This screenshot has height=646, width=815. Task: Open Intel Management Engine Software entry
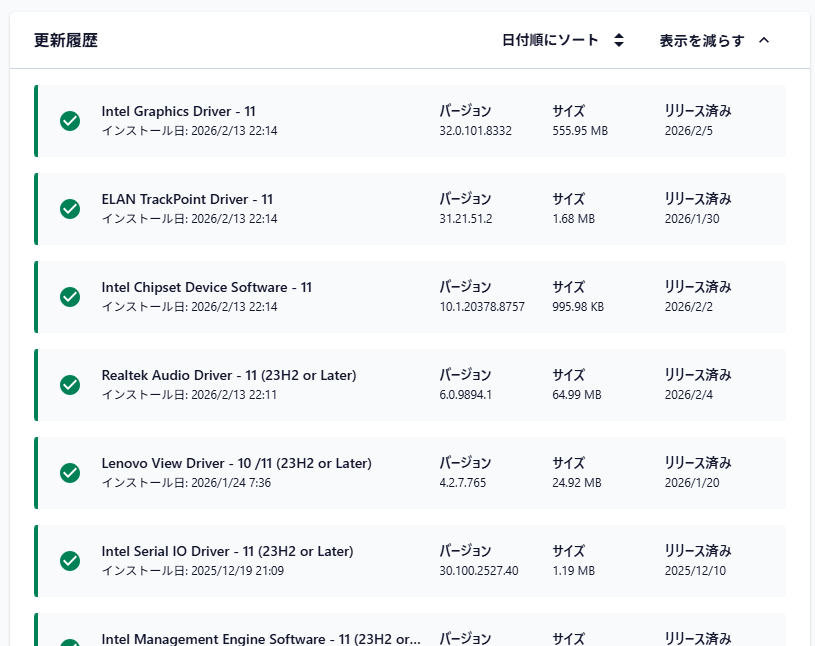260,638
